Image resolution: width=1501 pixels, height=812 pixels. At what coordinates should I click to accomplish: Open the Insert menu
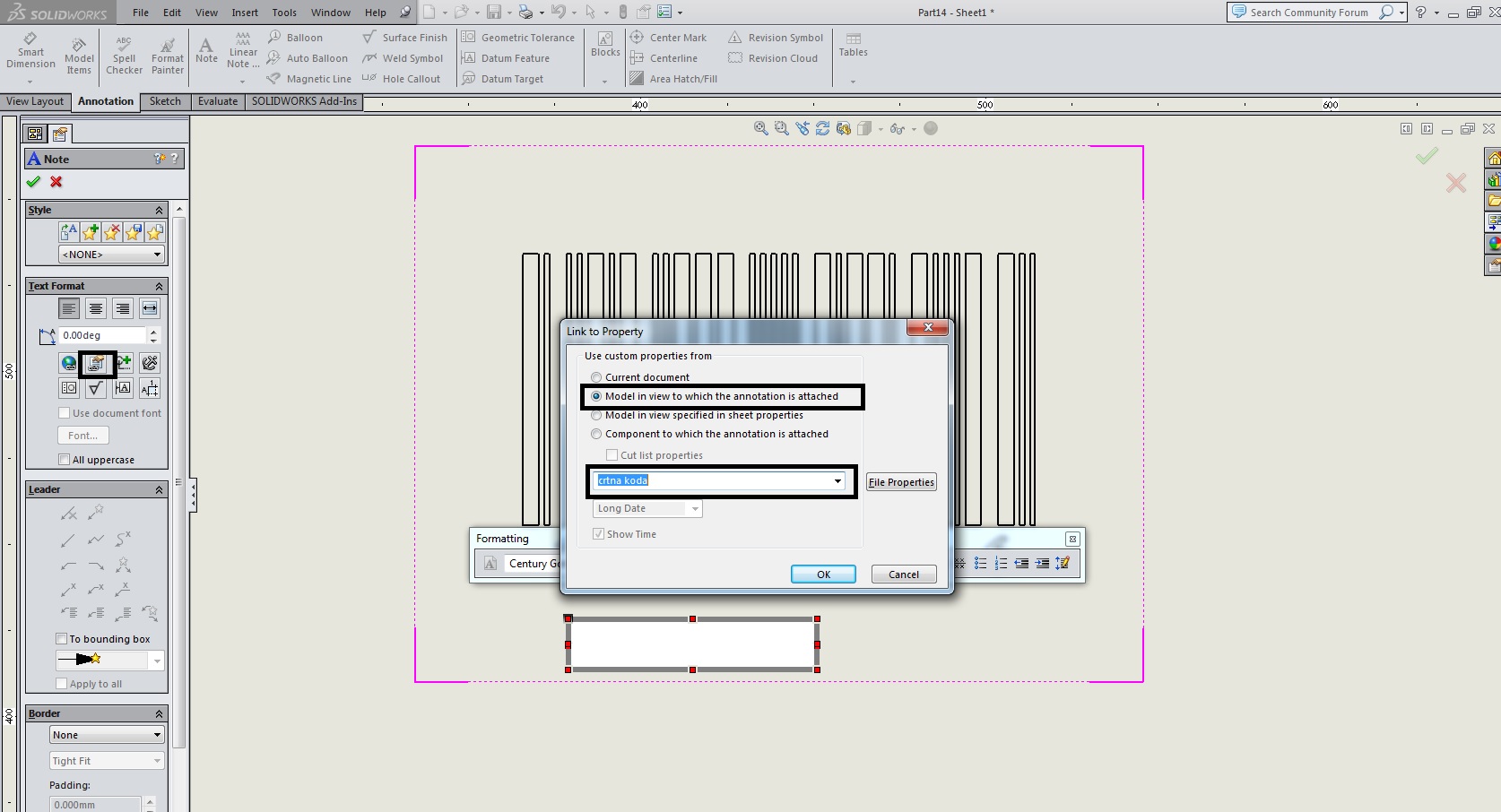[x=245, y=13]
